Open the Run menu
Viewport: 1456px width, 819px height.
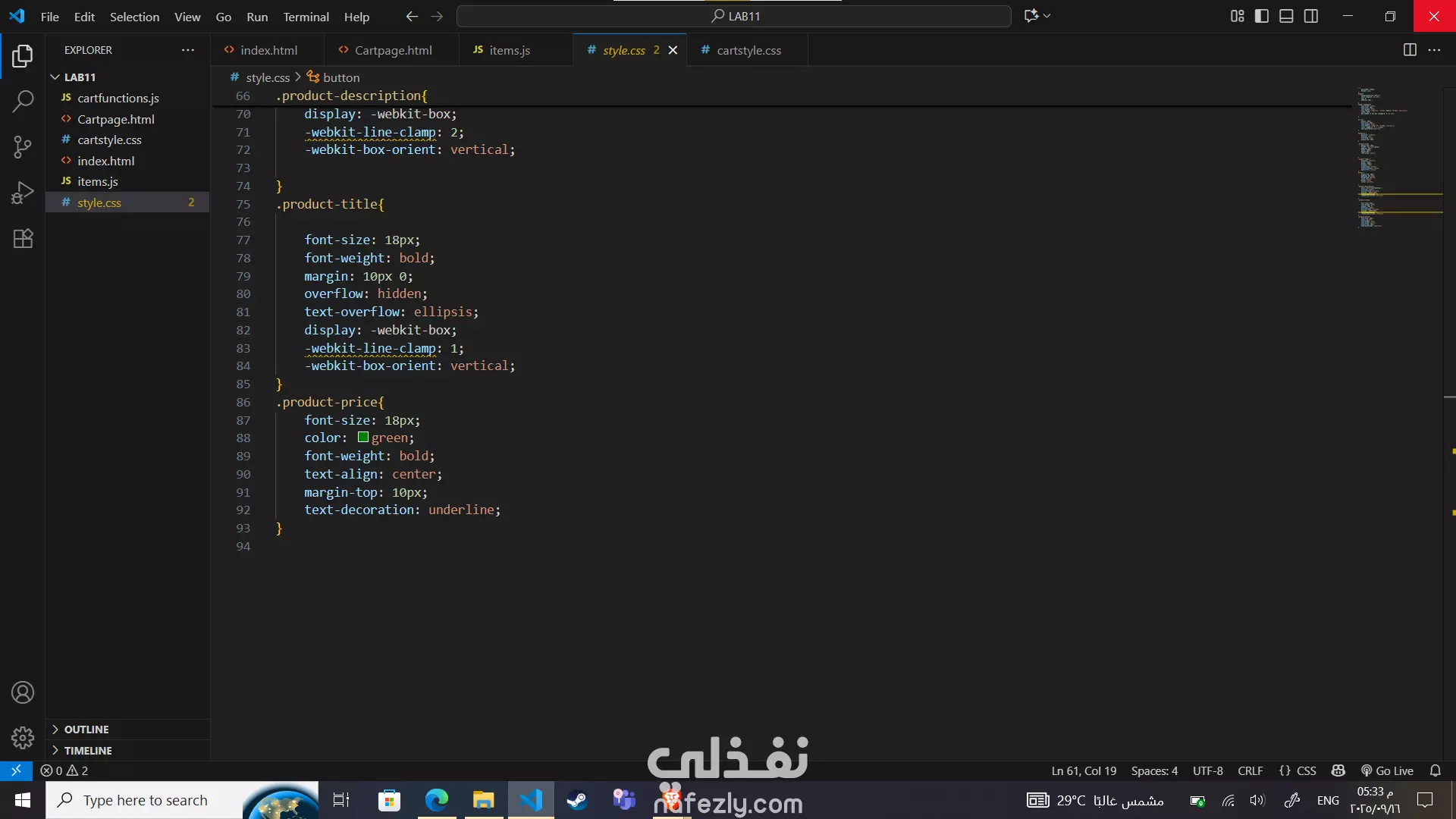coord(257,17)
